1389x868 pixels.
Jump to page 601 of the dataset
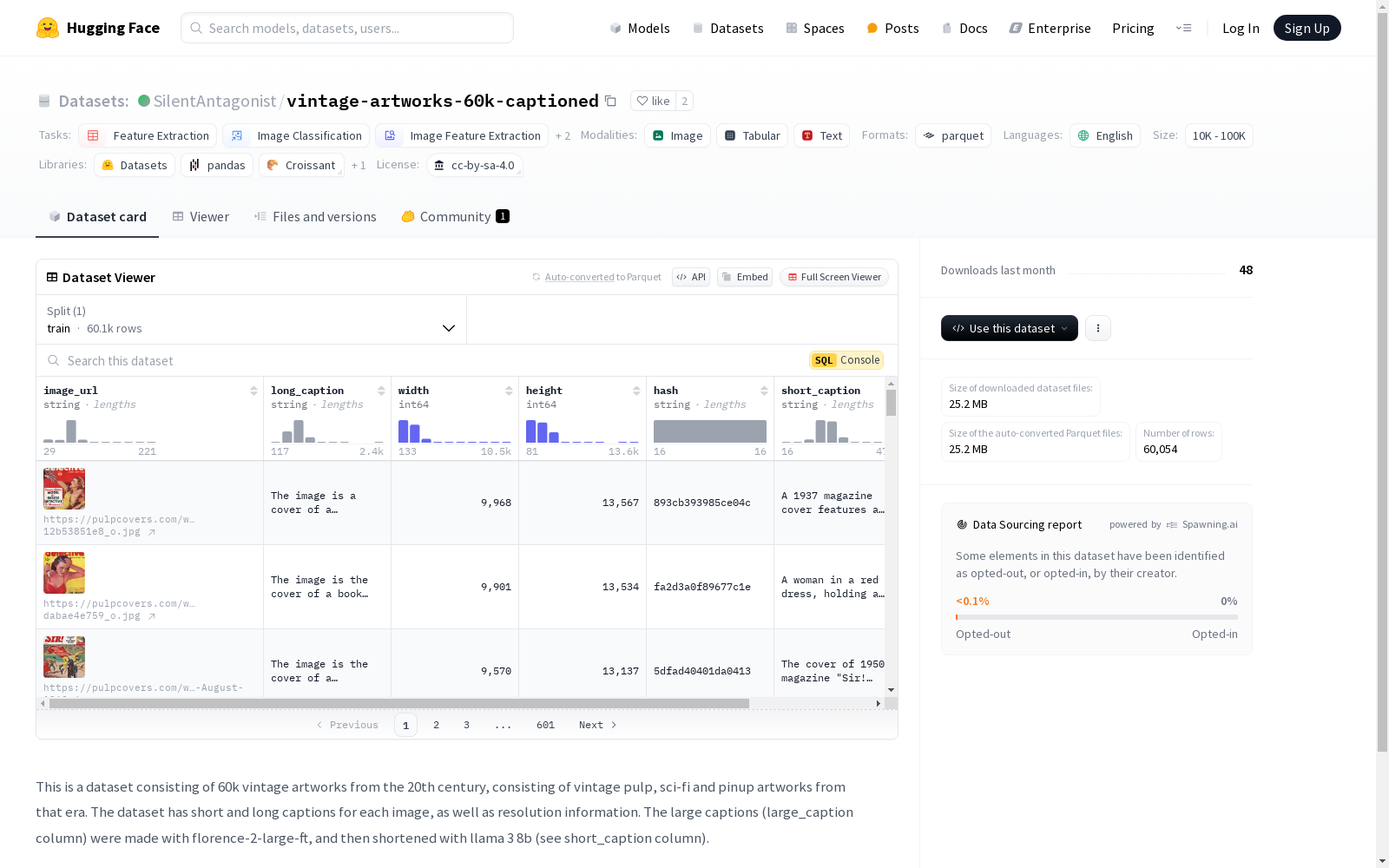click(x=545, y=725)
